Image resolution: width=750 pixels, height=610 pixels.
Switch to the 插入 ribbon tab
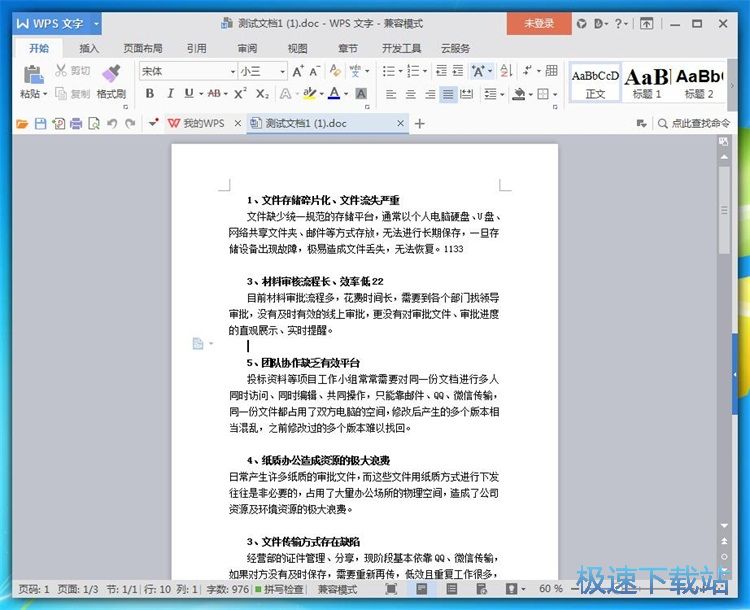tap(89, 47)
